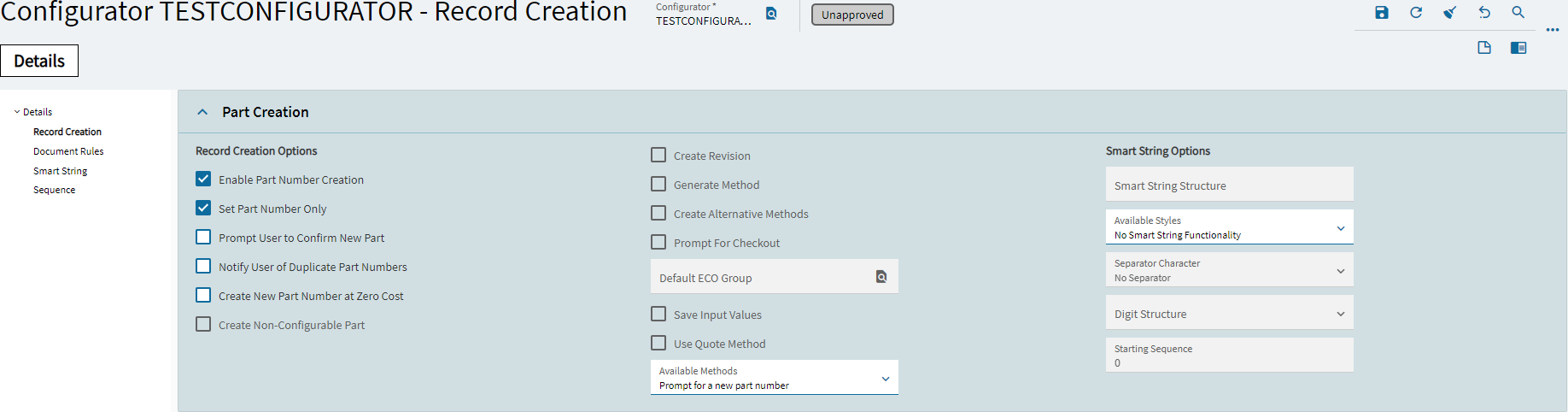Click the Refresh circular arrow icon
Viewport: 1568px width, 412px height.
click(1416, 13)
